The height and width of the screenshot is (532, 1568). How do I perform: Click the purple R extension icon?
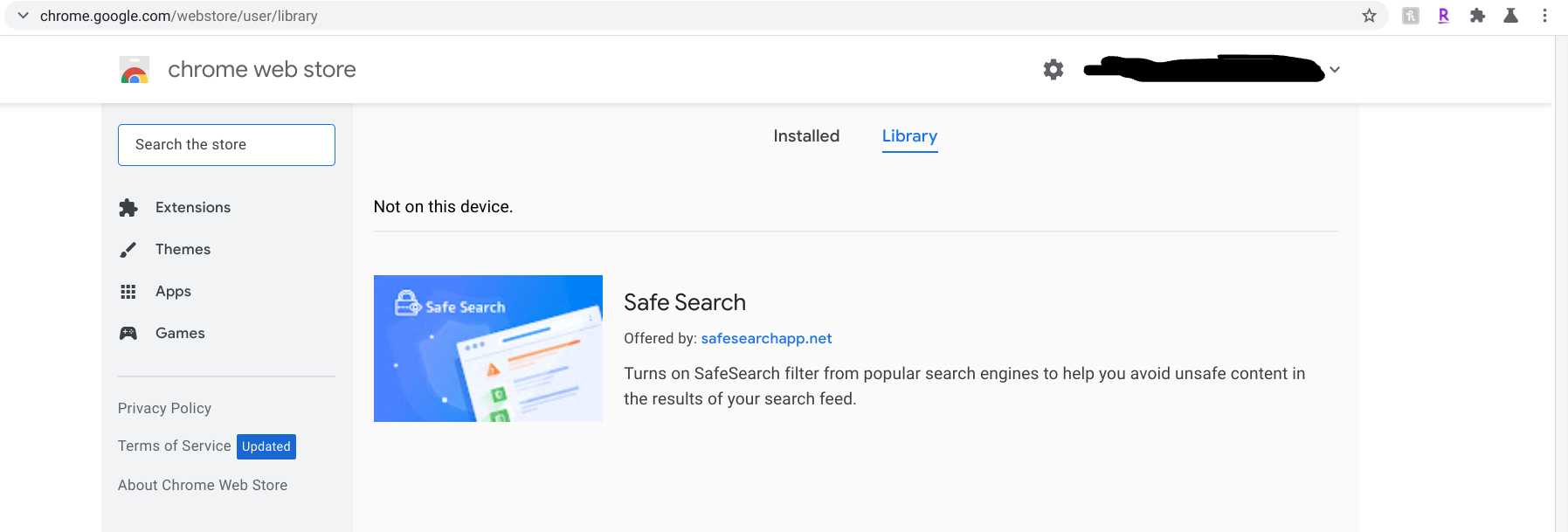pyautogui.click(x=1443, y=16)
